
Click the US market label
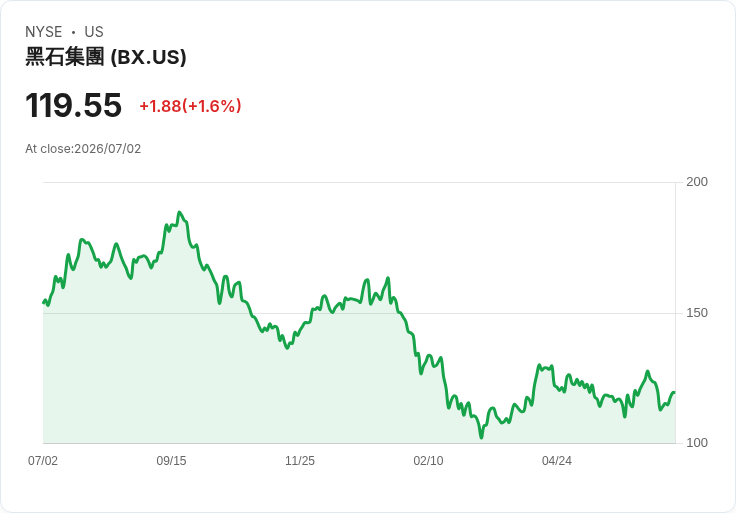click(94, 32)
